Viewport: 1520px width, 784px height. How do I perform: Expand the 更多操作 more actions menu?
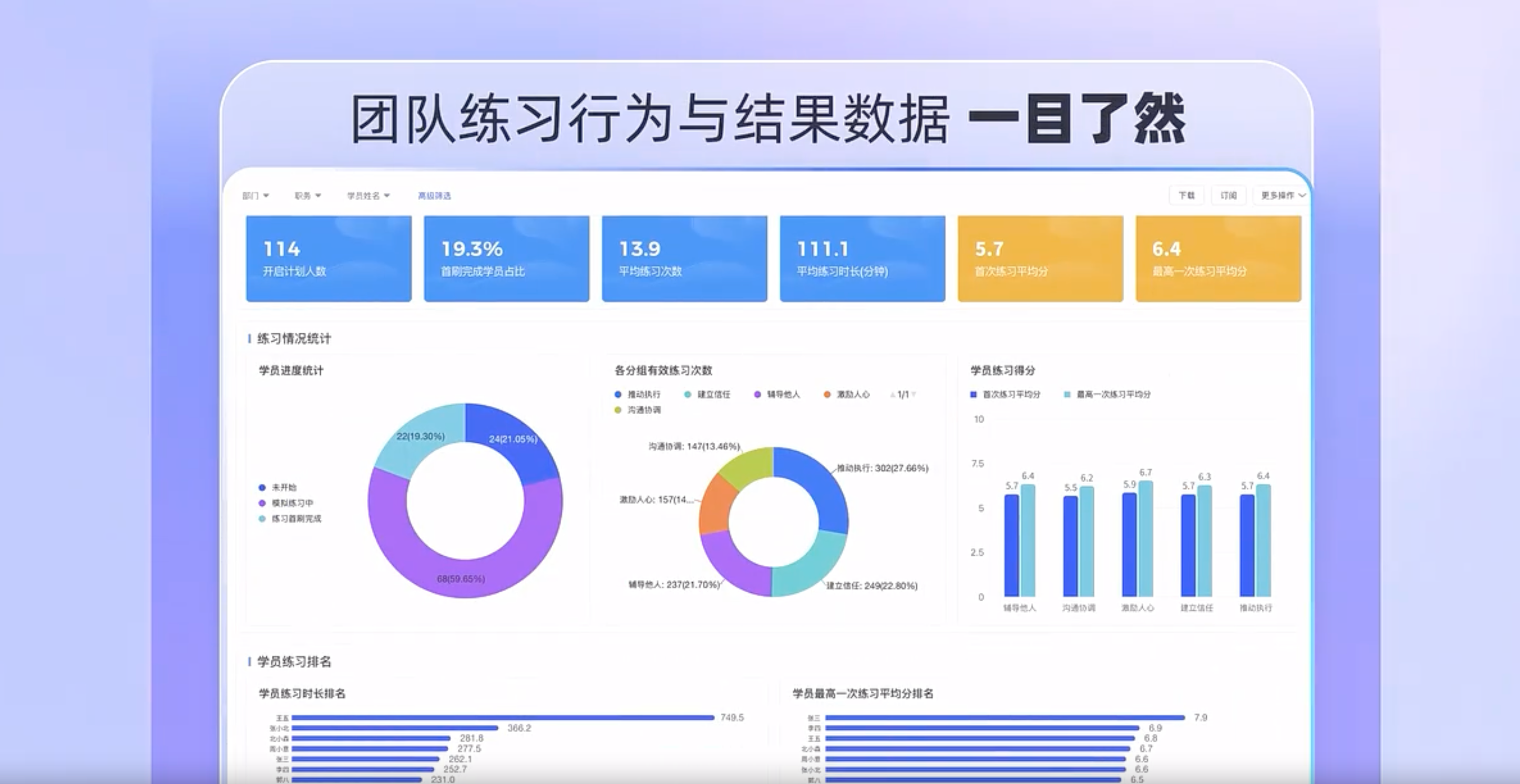(1279, 195)
